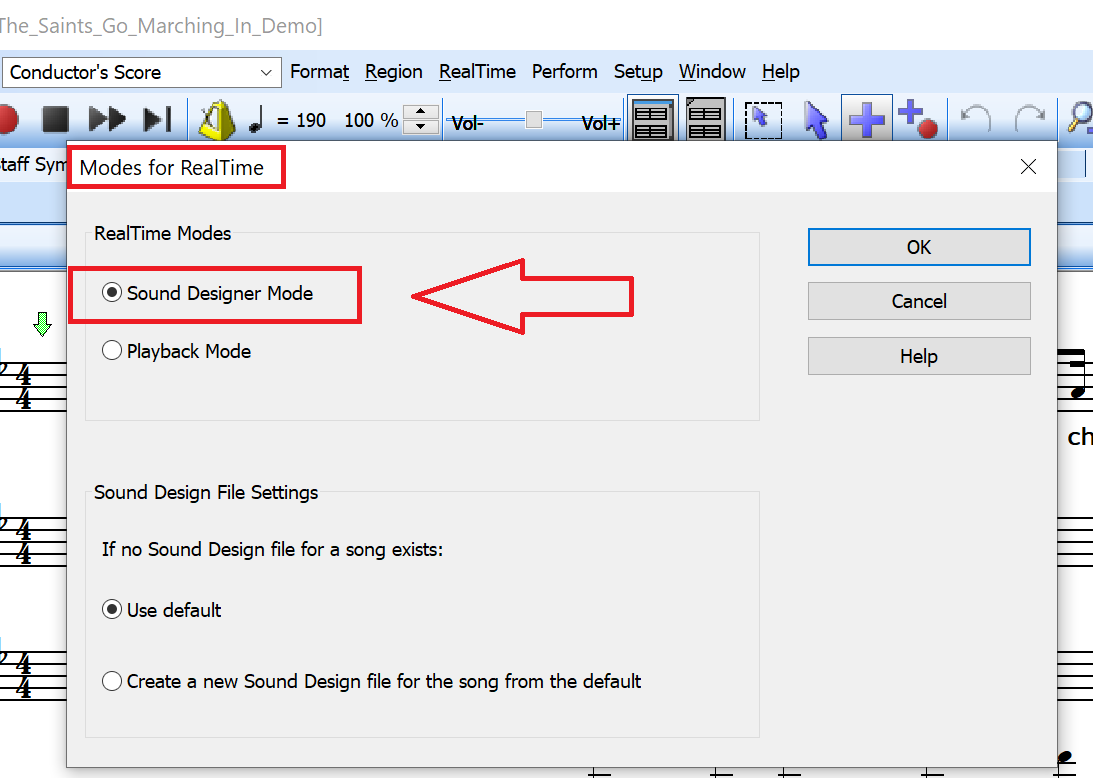
Task: Open the Perform menu
Action: 564,72
